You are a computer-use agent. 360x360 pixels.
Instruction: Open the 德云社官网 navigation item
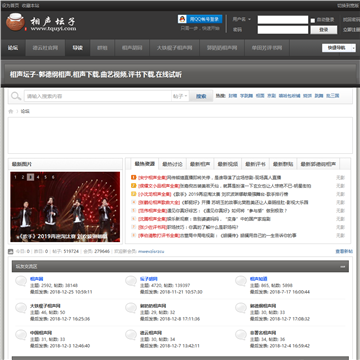pos(45,48)
